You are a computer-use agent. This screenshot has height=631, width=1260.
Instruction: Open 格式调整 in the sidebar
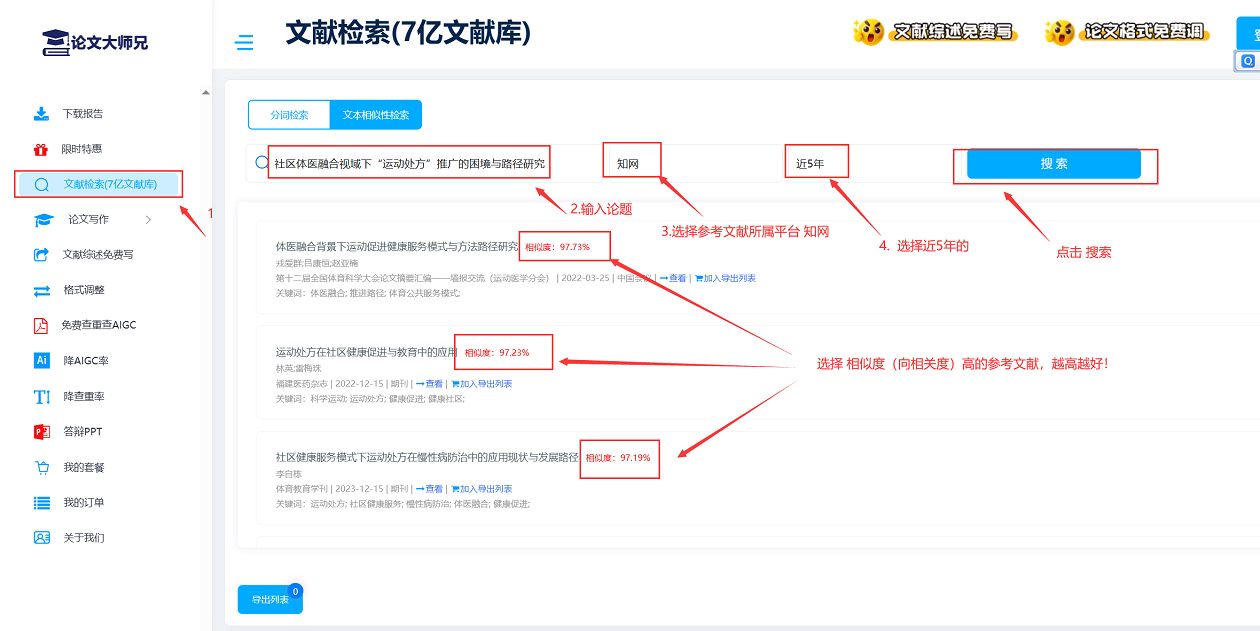(83, 290)
